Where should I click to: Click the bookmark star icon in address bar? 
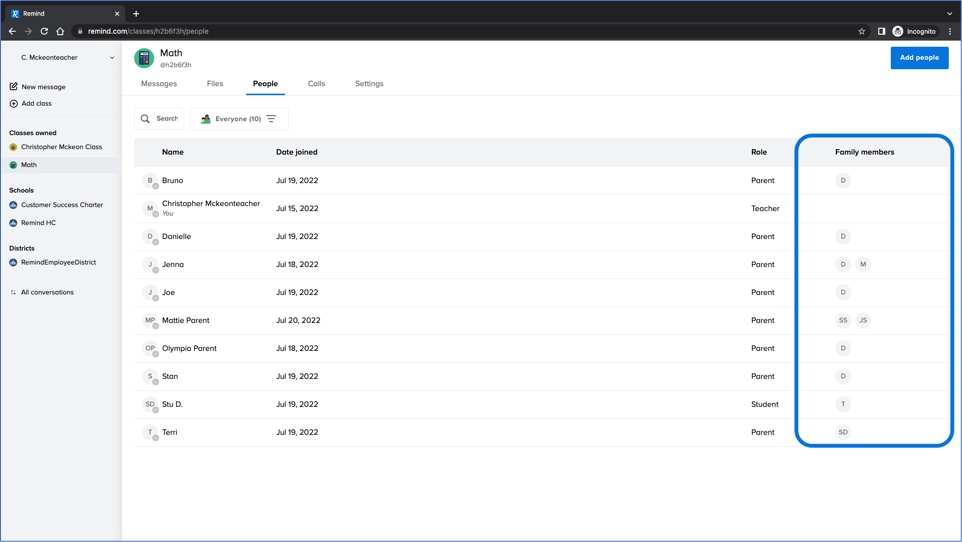[x=861, y=31]
